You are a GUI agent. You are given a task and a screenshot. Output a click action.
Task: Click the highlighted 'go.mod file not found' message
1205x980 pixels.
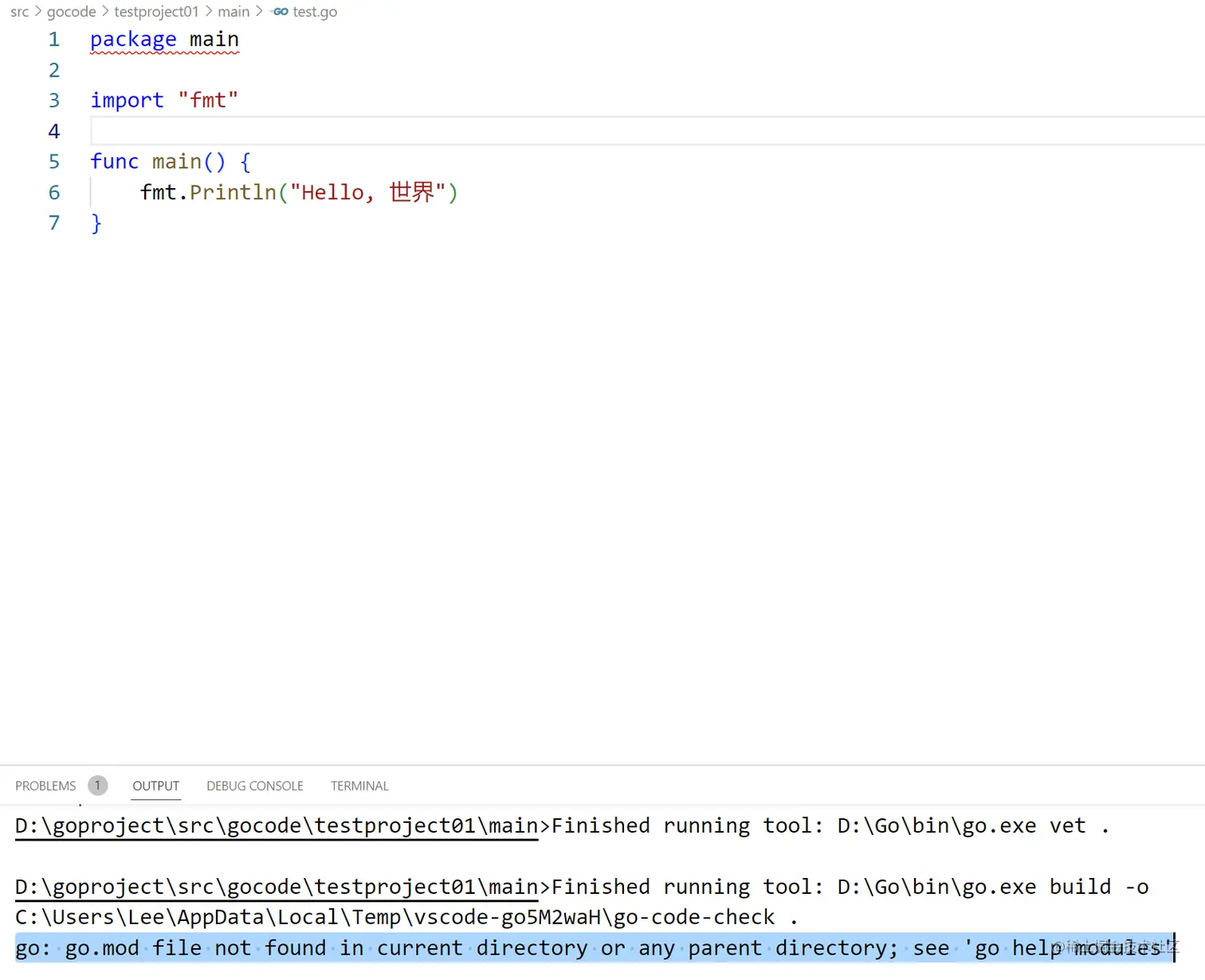(x=595, y=948)
